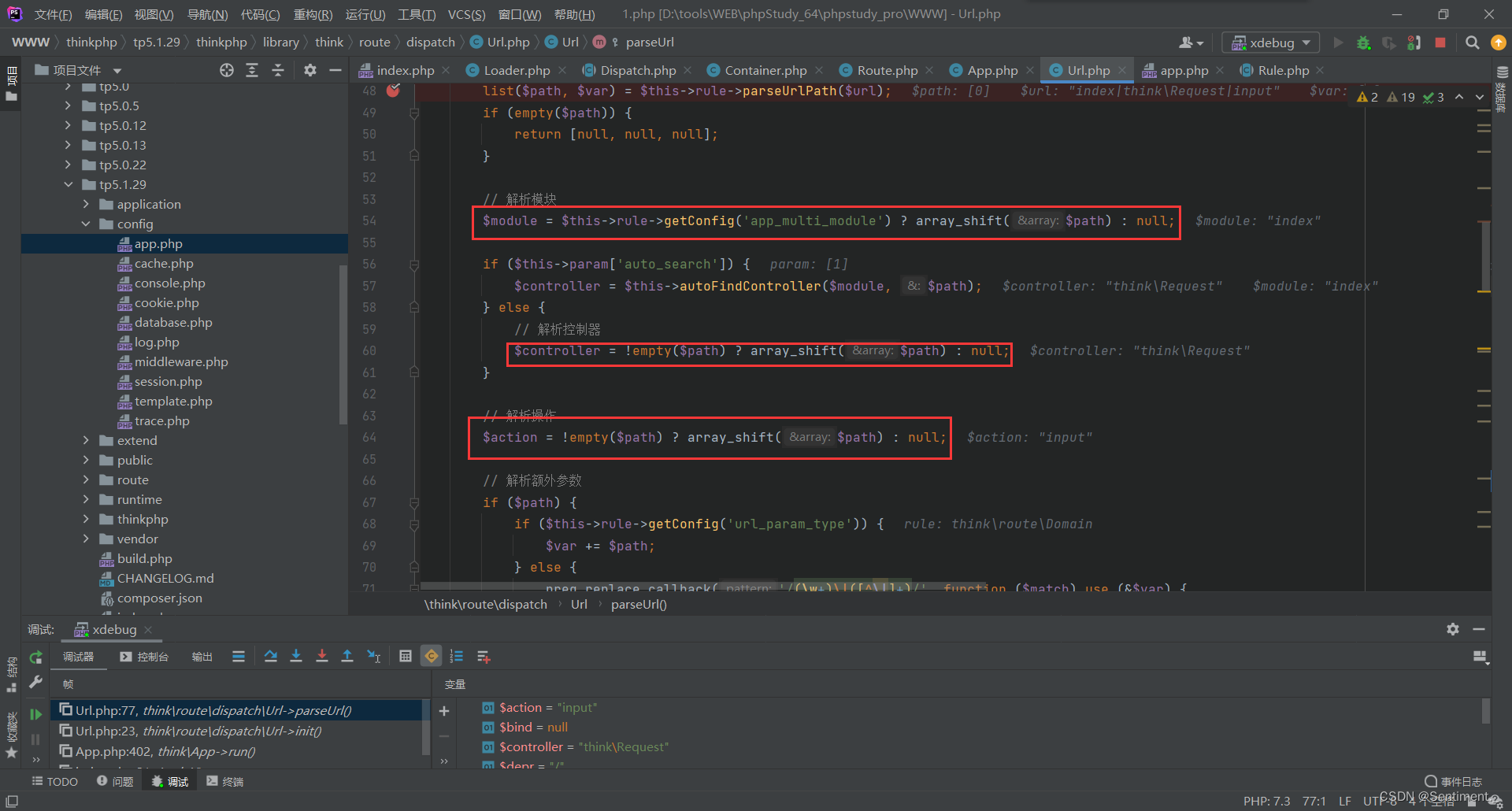Image resolution: width=1512 pixels, height=811 pixels.
Task: Collapse the tp5.1.29 folder
Action: pos(68,184)
